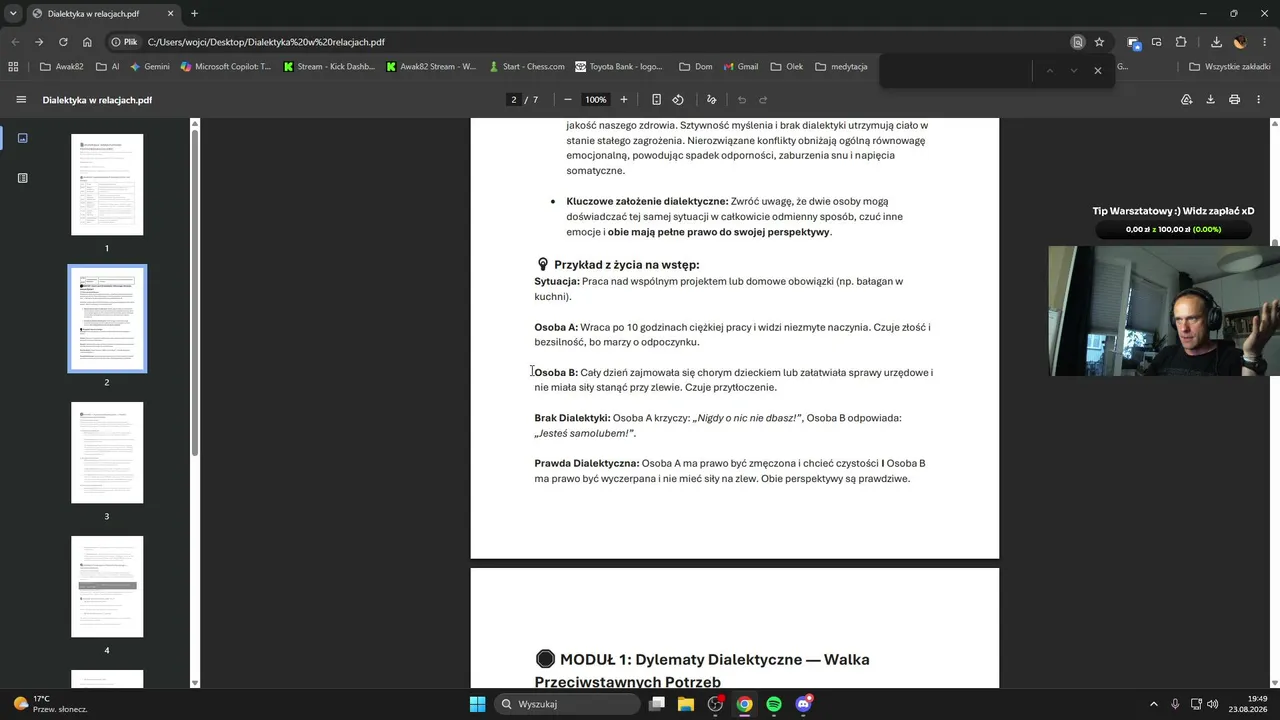Jump to previous find result
Image resolution: width=1280 pixels, height=720 pixels.
point(1049,71)
